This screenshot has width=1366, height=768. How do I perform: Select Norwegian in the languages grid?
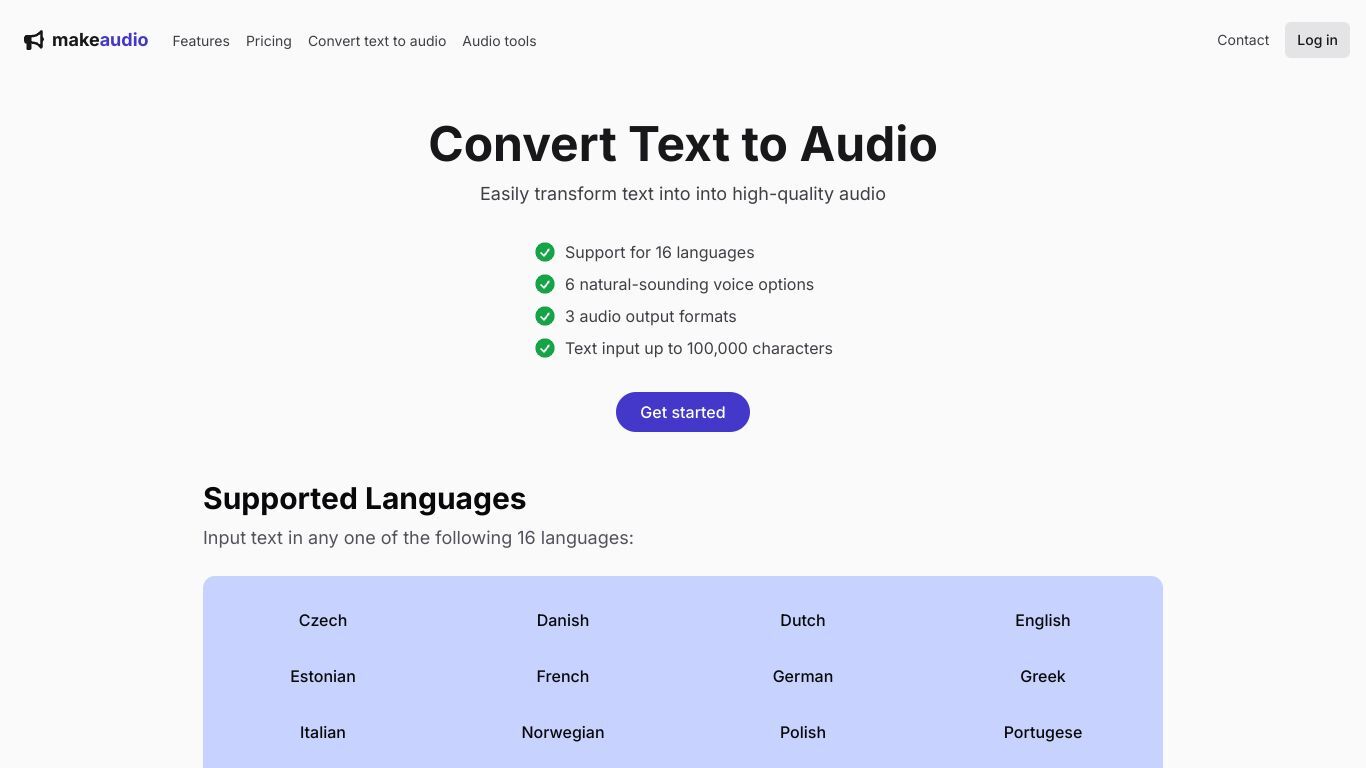pyautogui.click(x=563, y=732)
